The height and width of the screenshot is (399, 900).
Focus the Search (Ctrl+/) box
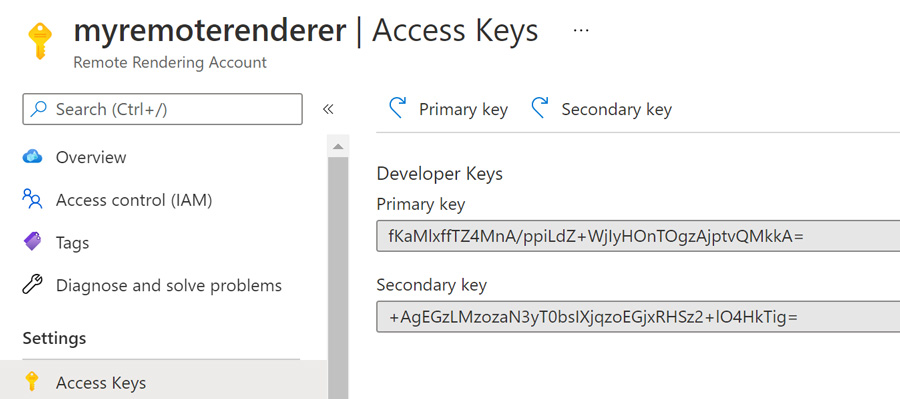[162, 109]
